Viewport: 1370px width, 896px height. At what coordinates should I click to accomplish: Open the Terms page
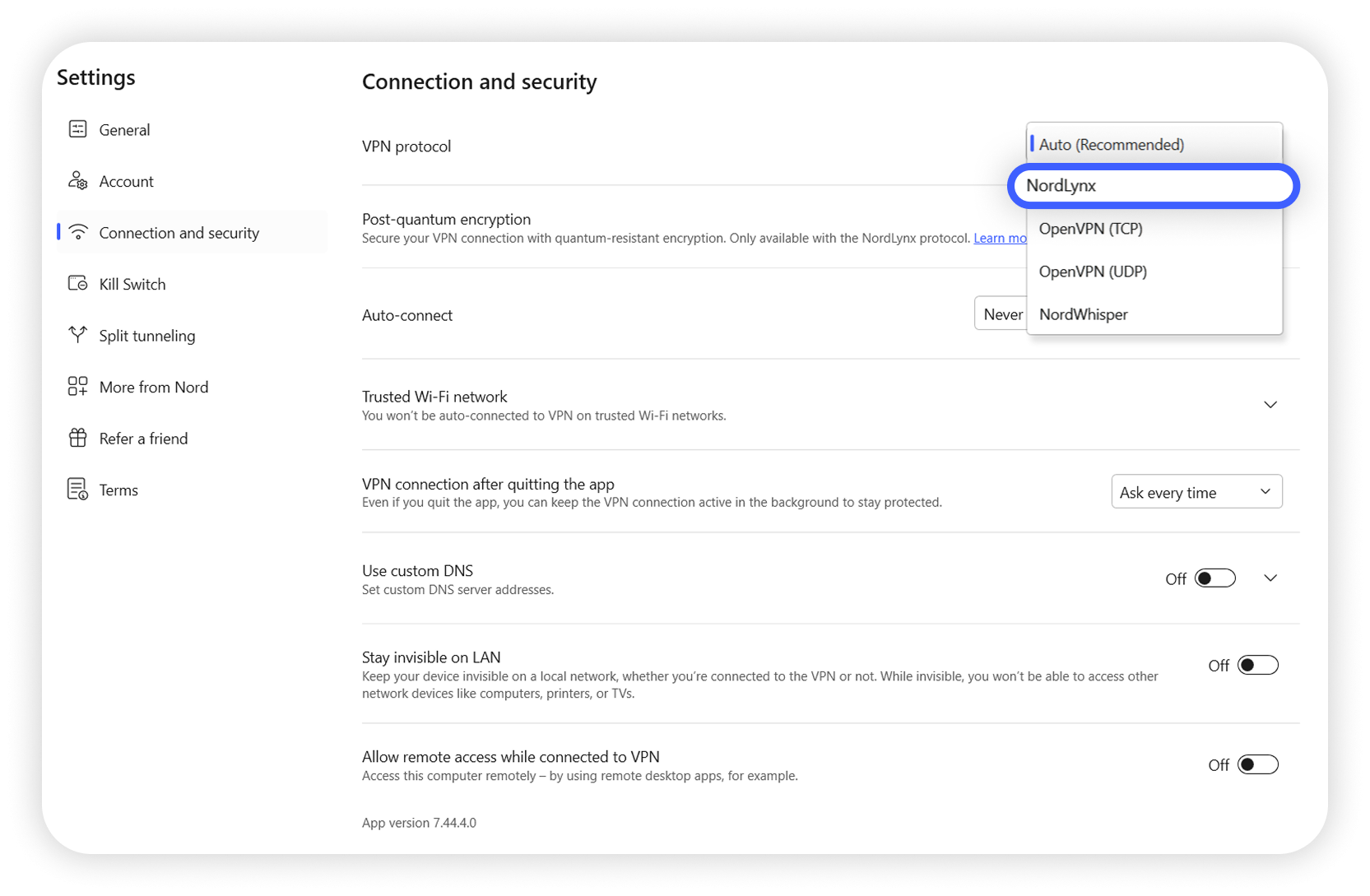click(x=193, y=490)
